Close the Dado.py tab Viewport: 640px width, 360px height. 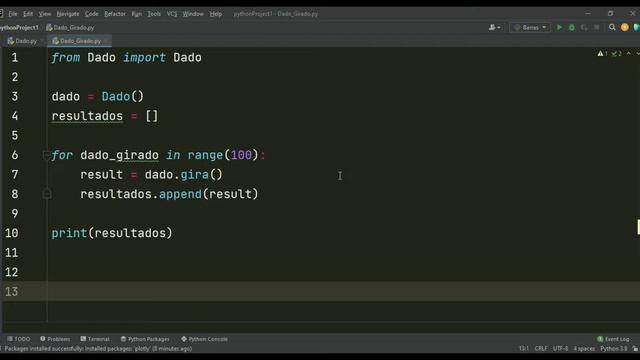[x=42, y=41]
